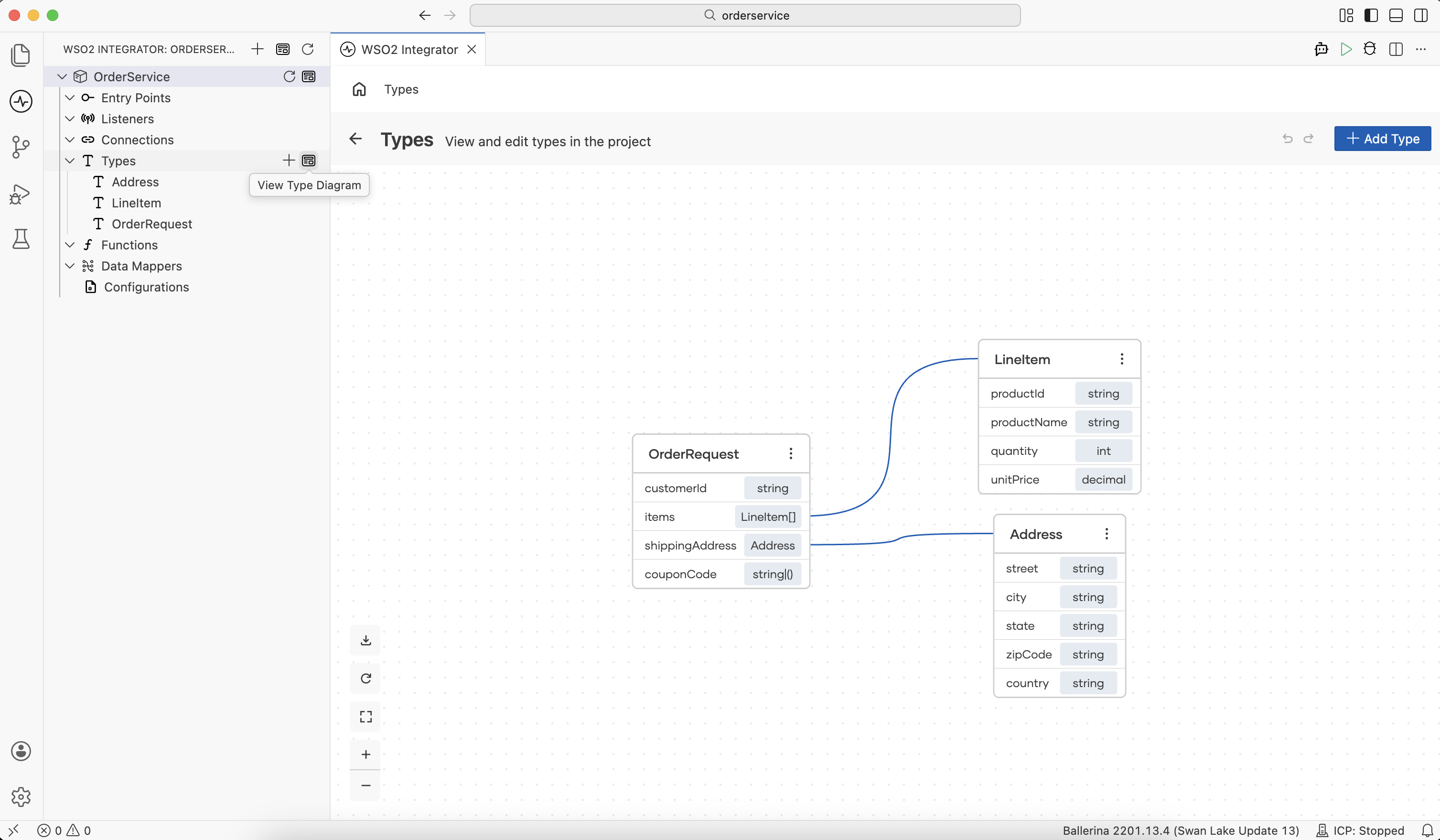Click ICP: Stopped status item
The image size is (1440, 840).
tap(1360, 830)
